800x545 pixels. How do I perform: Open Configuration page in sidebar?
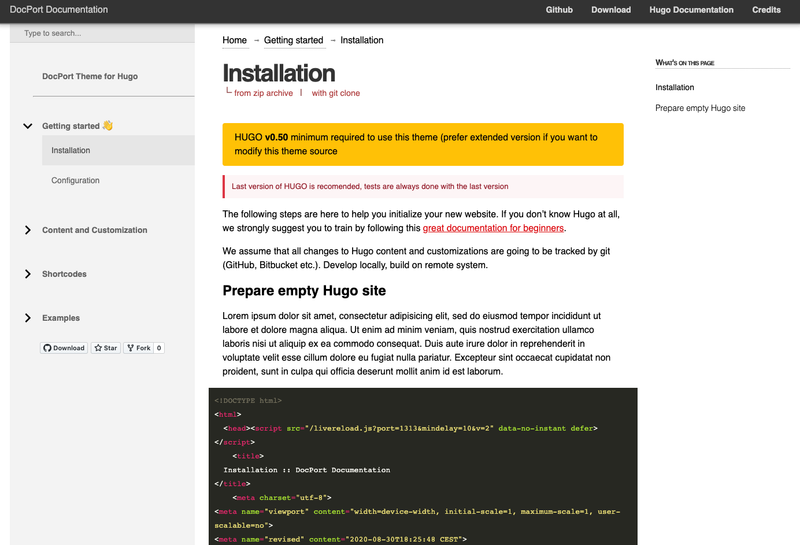[x=75, y=181]
